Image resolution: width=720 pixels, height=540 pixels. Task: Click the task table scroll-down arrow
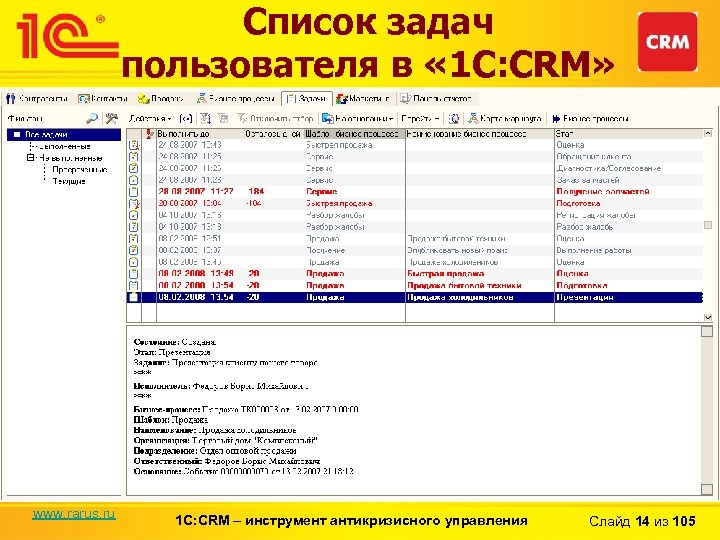point(708,317)
